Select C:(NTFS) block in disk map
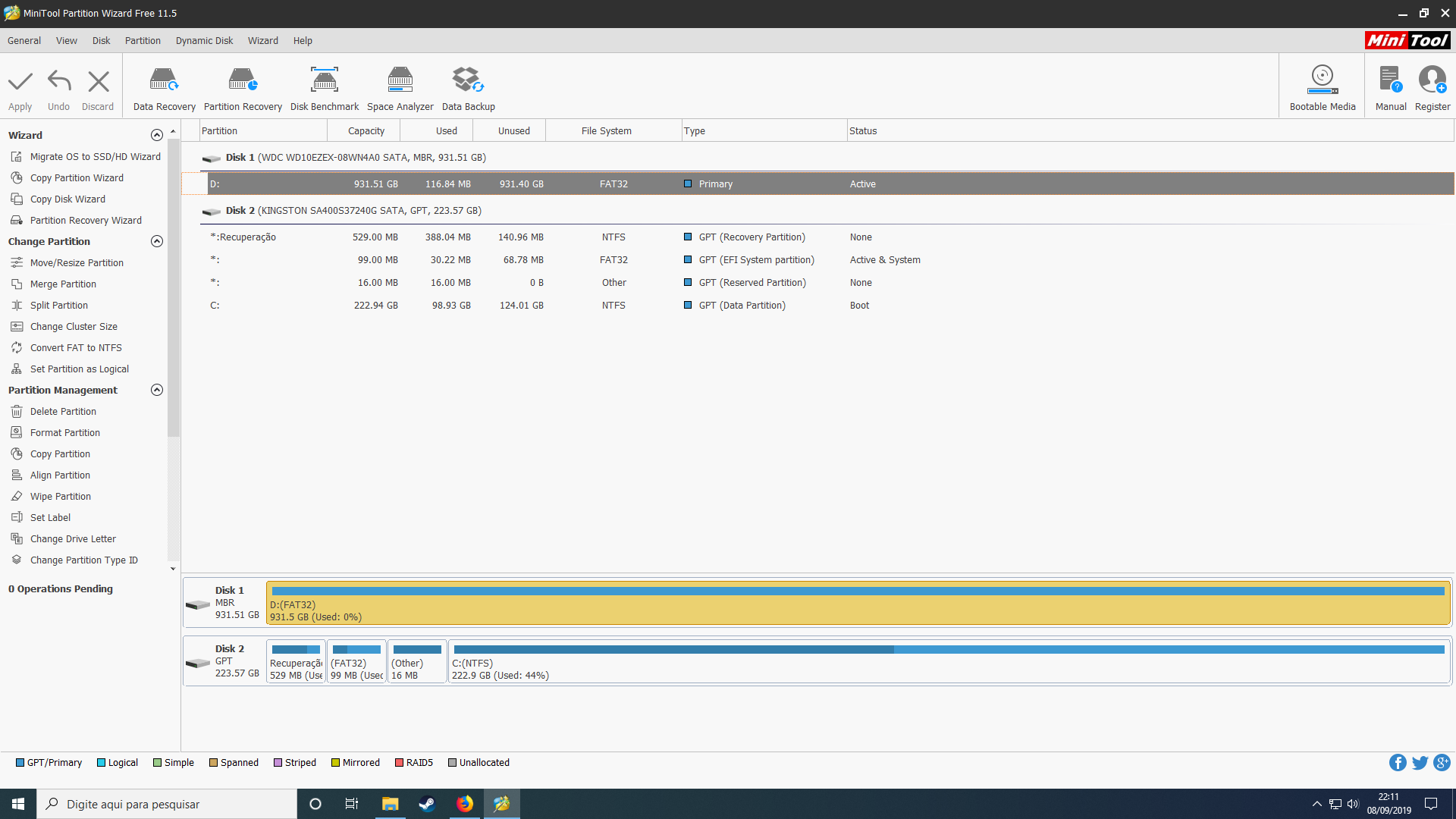1456x819 pixels. click(949, 662)
